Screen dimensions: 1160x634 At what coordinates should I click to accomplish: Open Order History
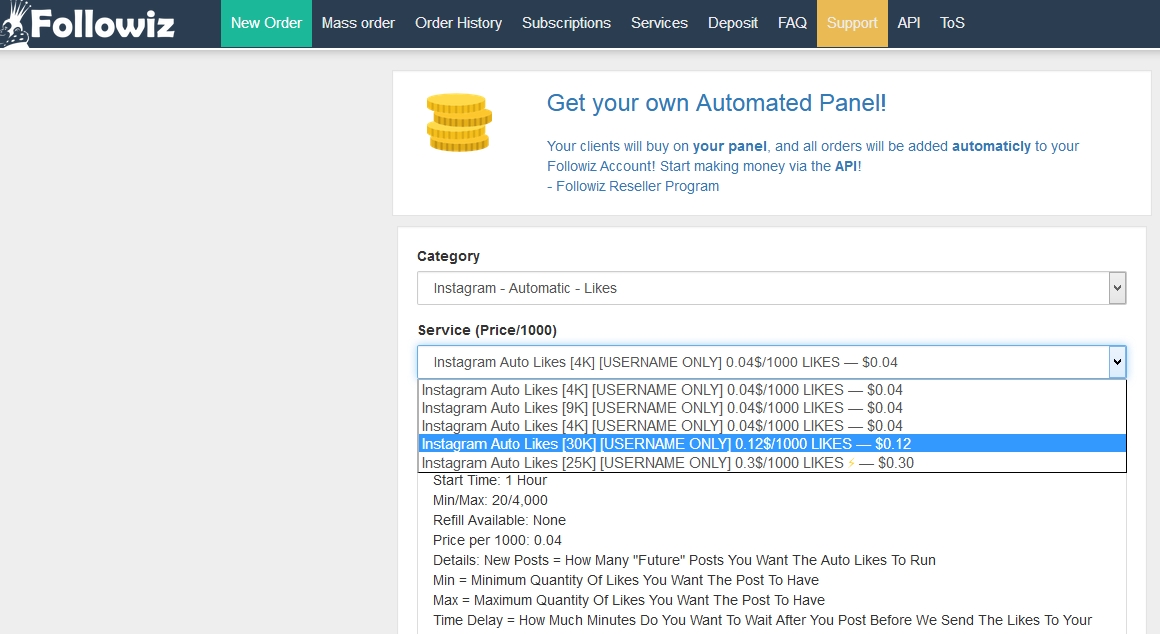[x=459, y=23]
